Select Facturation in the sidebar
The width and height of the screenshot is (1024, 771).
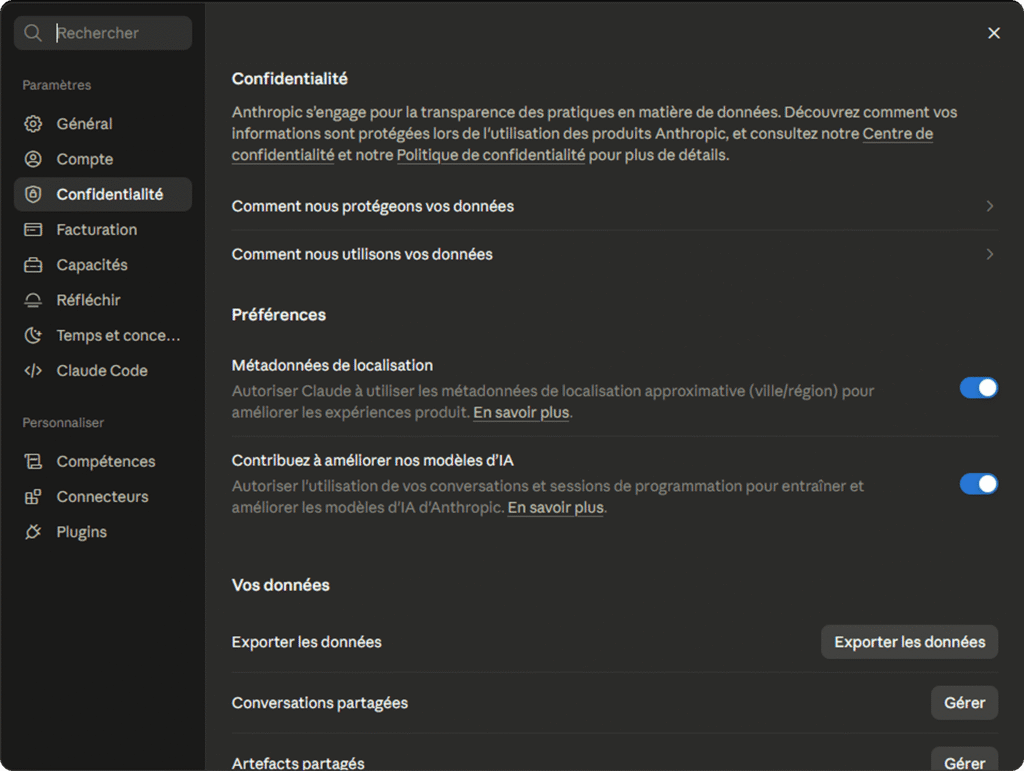(103, 229)
